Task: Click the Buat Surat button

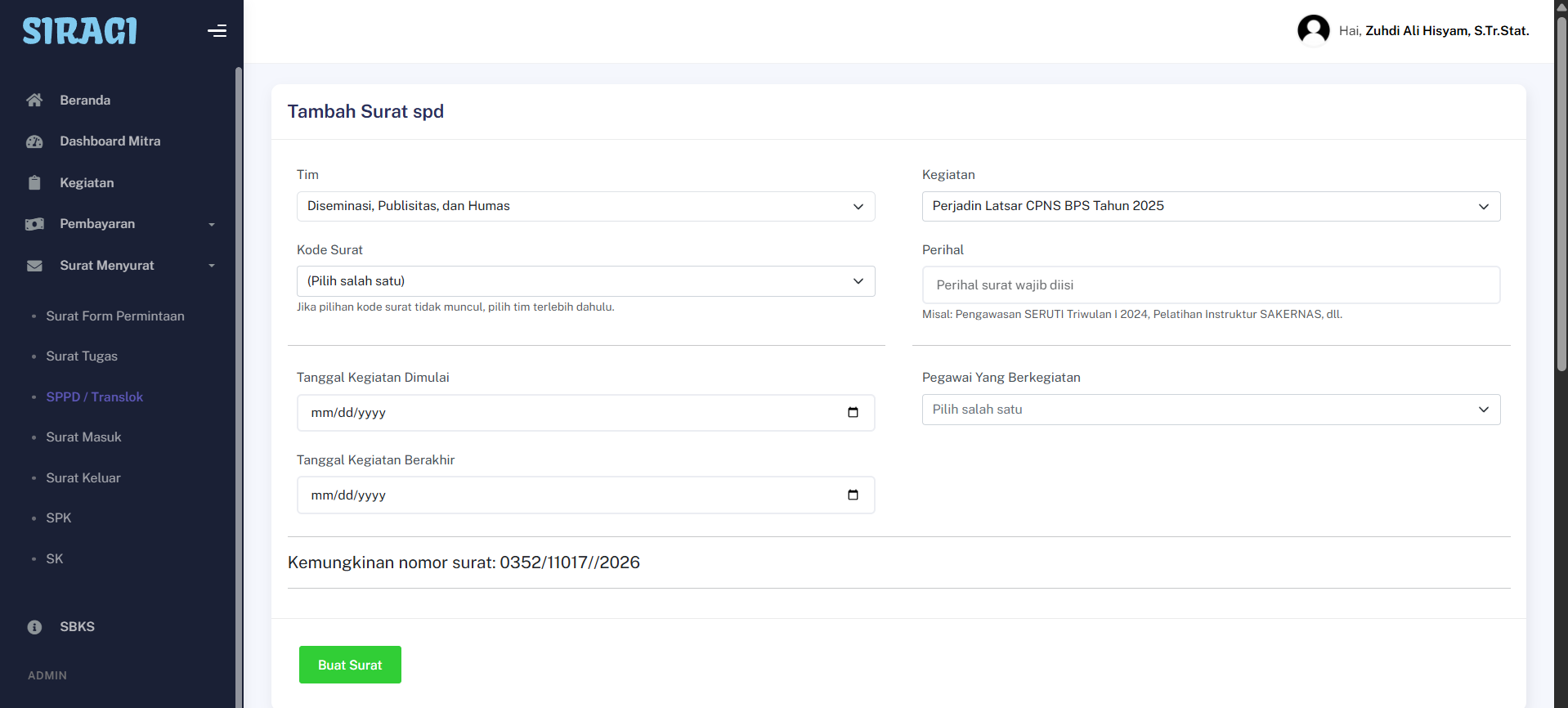Action: (x=350, y=665)
